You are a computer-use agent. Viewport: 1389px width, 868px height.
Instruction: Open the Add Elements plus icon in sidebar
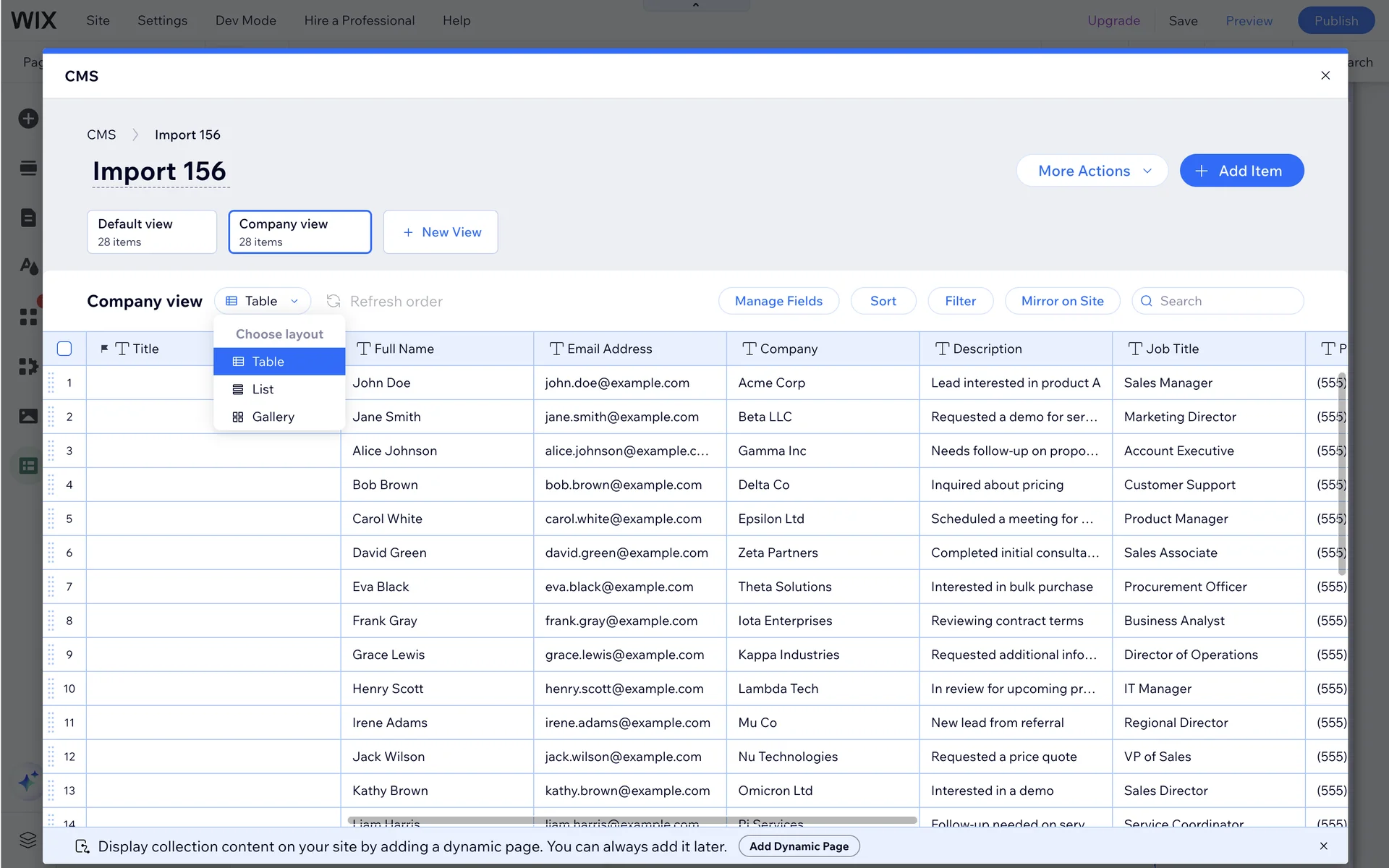point(28,119)
